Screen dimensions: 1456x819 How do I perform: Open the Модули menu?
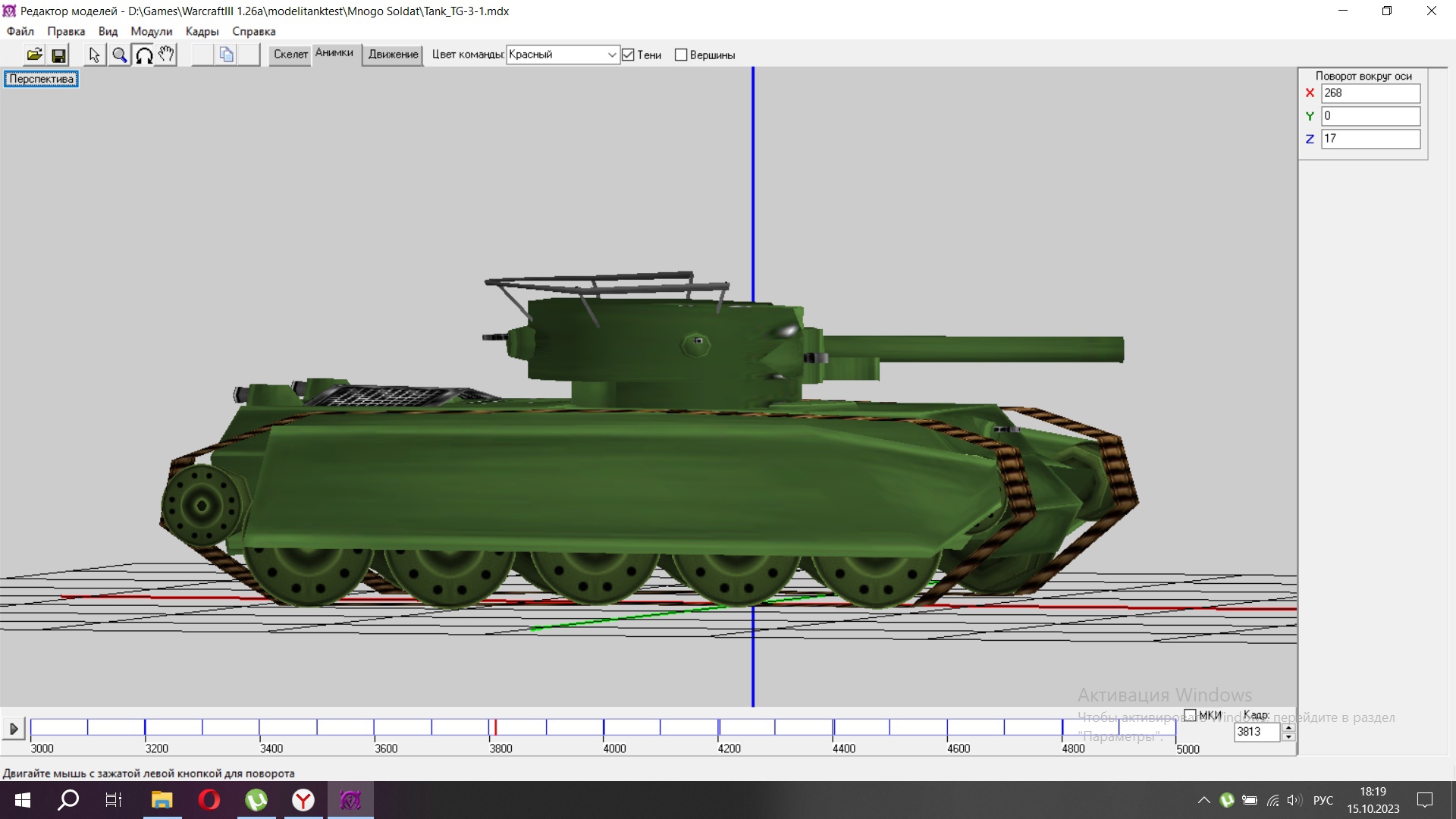pos(151,31)
